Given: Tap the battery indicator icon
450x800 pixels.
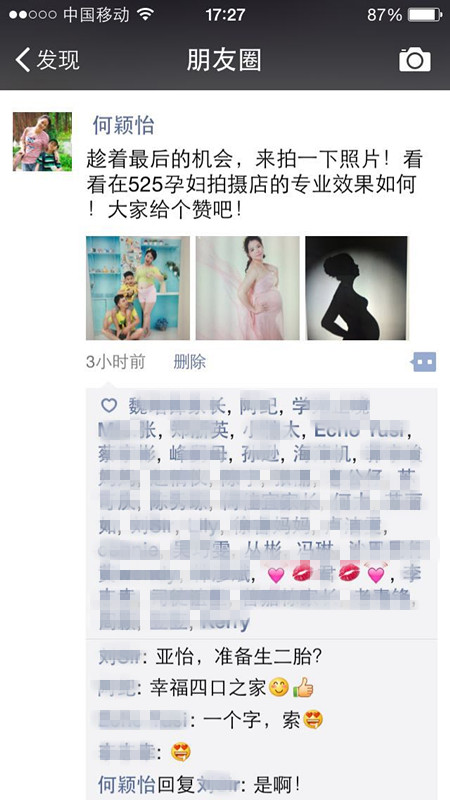Looking at the screenshot, I should tap(424, 15).
